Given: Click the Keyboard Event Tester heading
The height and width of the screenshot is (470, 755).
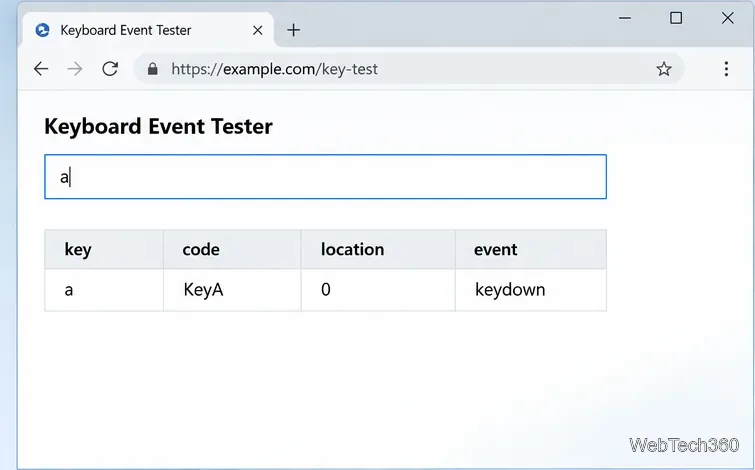Looking at the screenshot, I should coord(158,127).
